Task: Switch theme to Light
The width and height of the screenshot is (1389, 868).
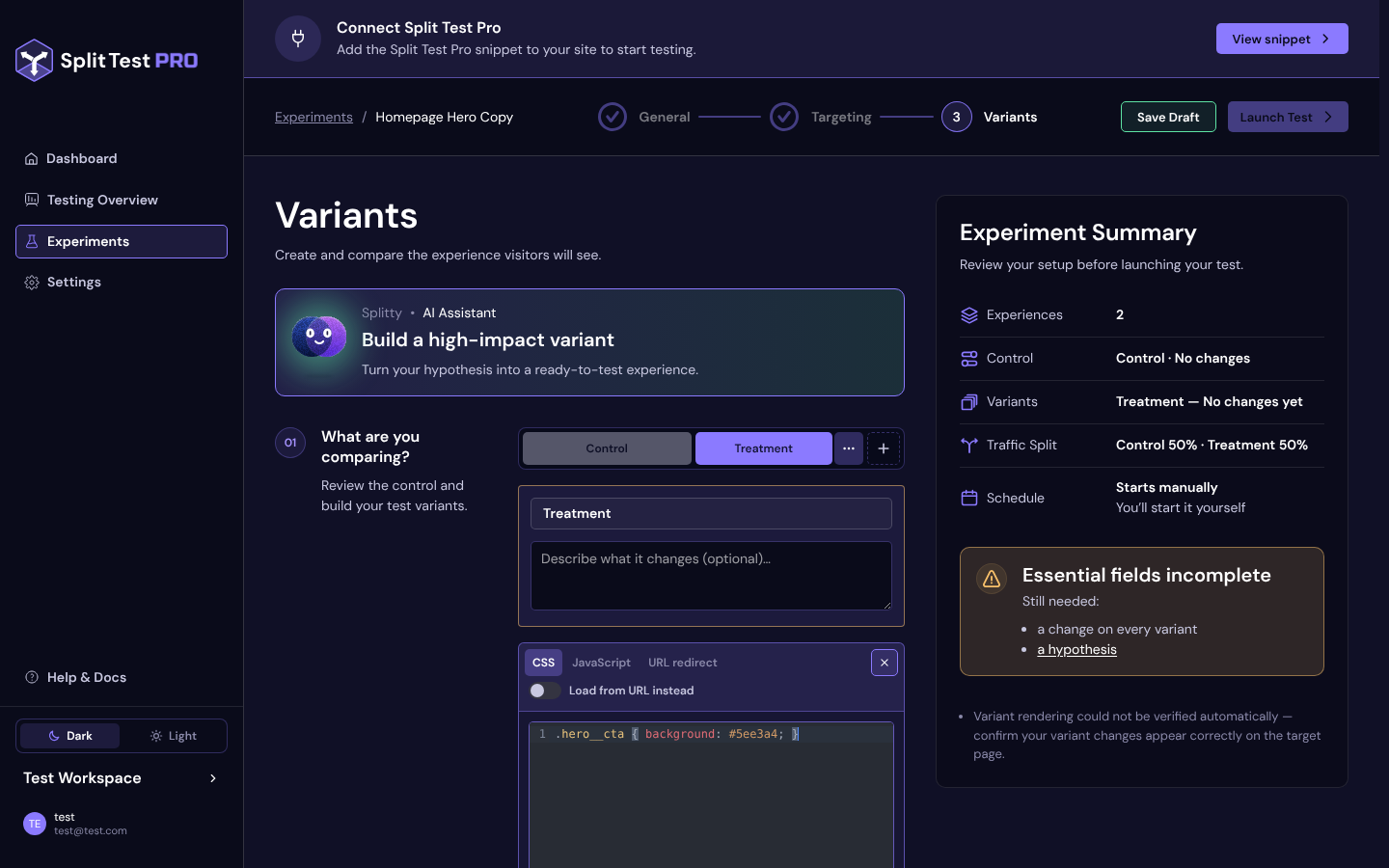Action: [174, 736]
